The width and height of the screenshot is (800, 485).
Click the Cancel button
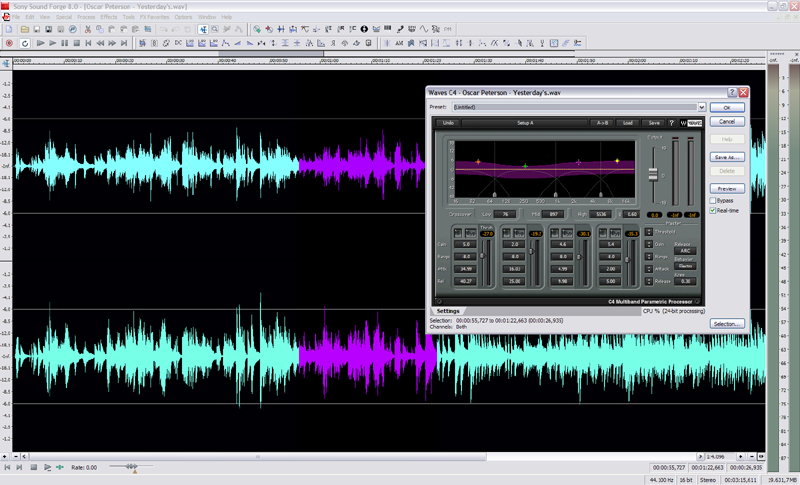tap(727, 121)
